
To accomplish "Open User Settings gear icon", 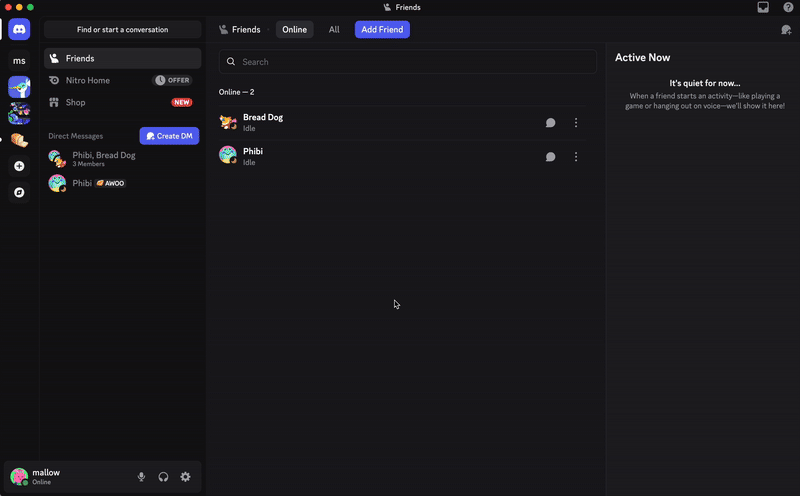I will [185, 477].
